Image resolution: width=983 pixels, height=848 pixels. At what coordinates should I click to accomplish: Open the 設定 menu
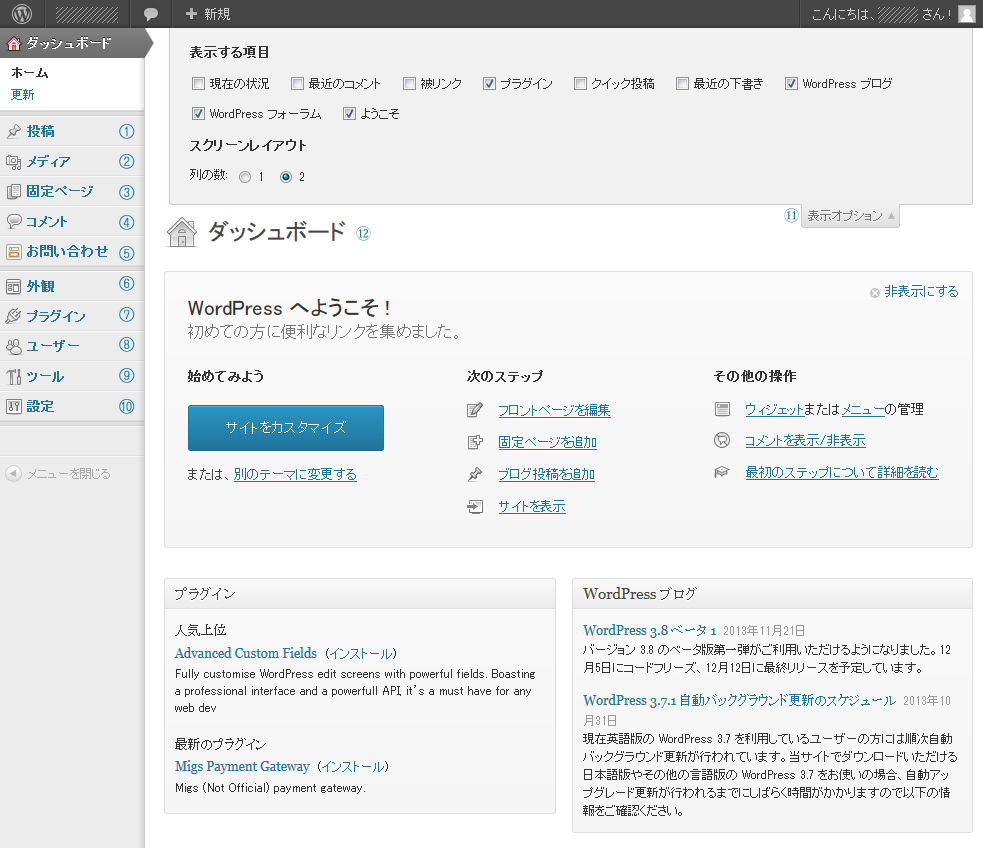pyautogui.click(x=71, y=406)
